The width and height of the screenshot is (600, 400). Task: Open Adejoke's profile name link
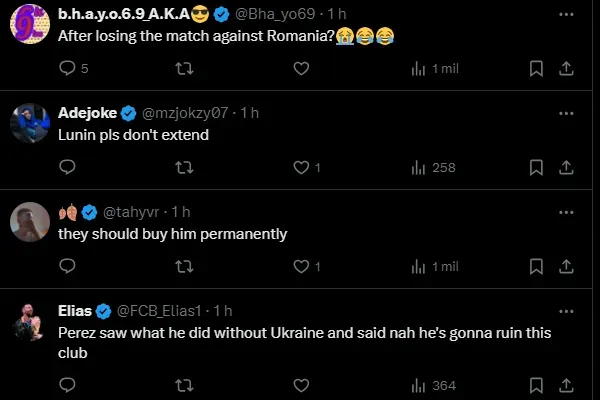87,113
